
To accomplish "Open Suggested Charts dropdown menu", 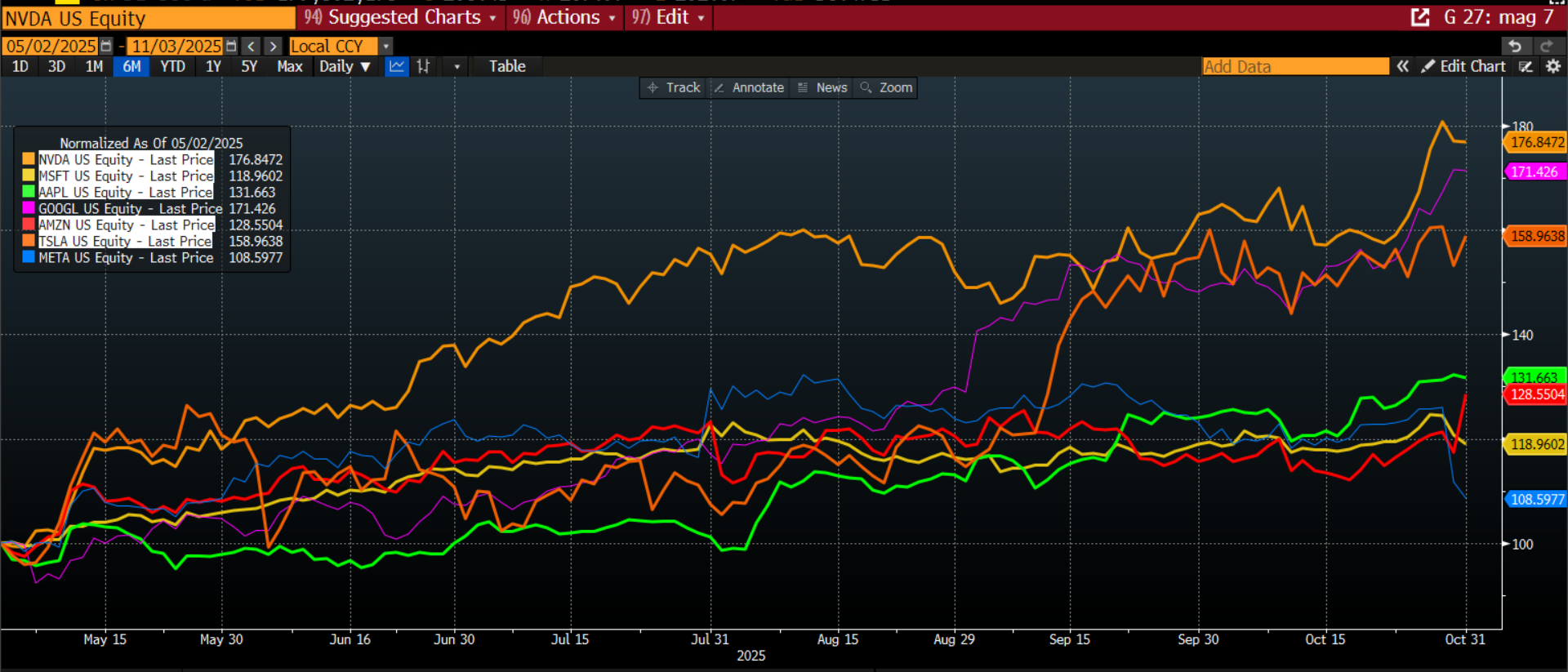I will [x=400, y=17].
